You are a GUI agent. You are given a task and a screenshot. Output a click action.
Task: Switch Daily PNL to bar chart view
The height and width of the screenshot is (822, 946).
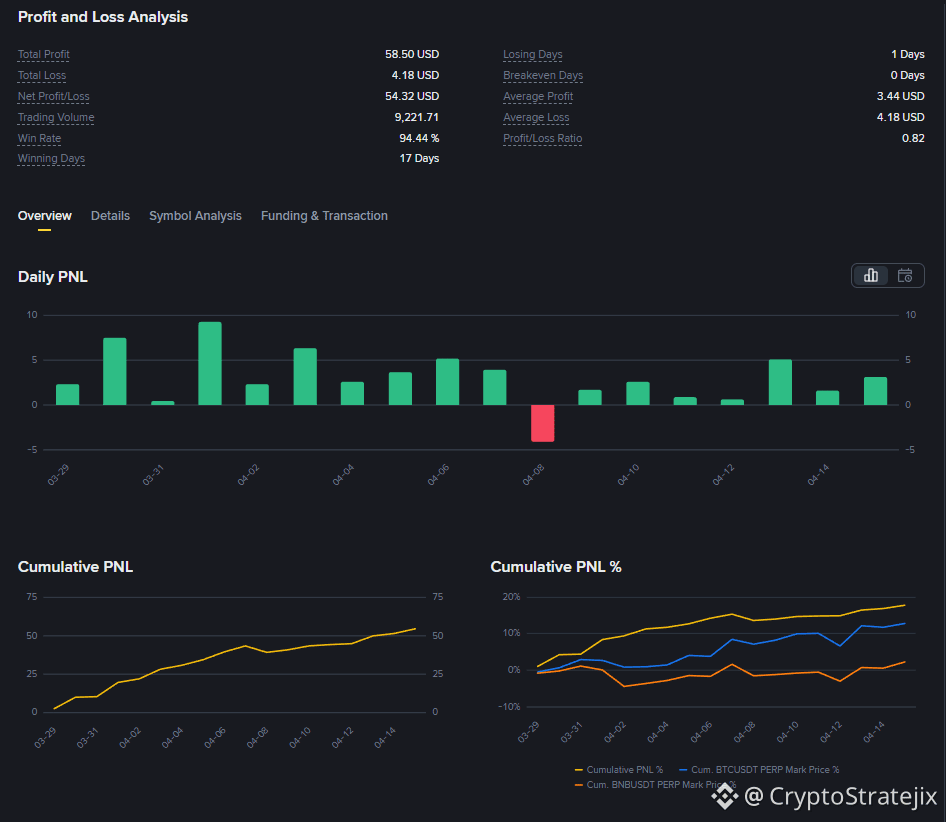[x=871, y=276]
